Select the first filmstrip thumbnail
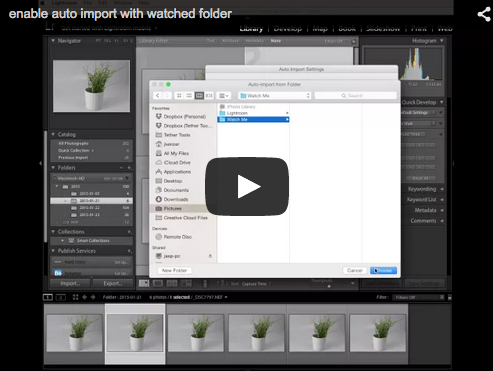Image resolution: width=493 pixels, height=371 pixels. 74,333
